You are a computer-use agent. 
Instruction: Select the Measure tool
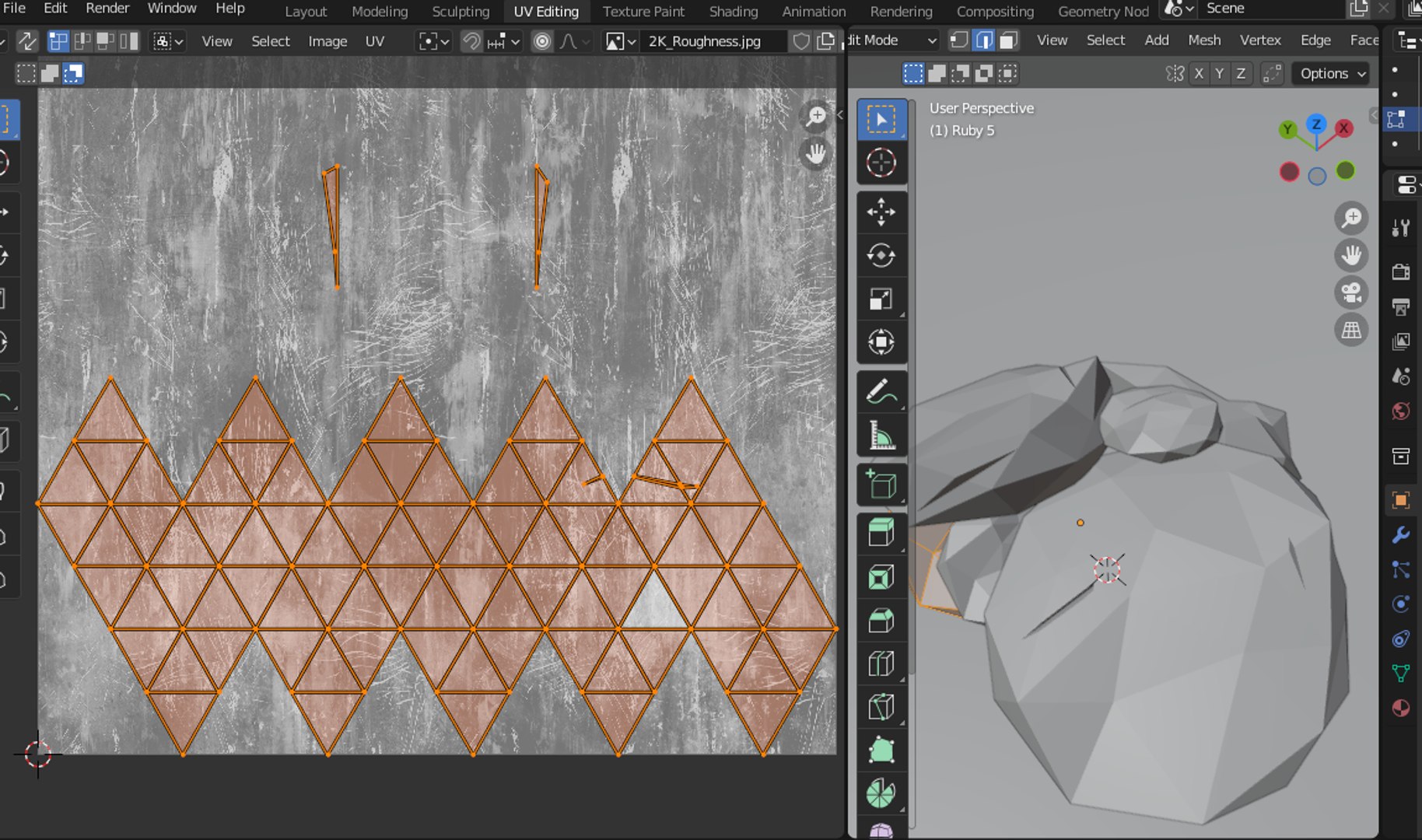click(881, 436)
